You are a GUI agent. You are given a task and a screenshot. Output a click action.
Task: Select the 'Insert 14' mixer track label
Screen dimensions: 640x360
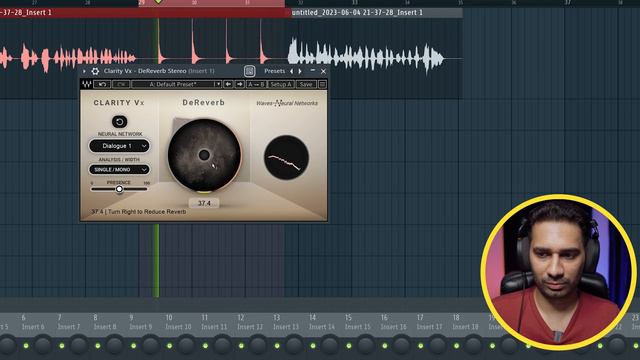[x=322, y=327]
